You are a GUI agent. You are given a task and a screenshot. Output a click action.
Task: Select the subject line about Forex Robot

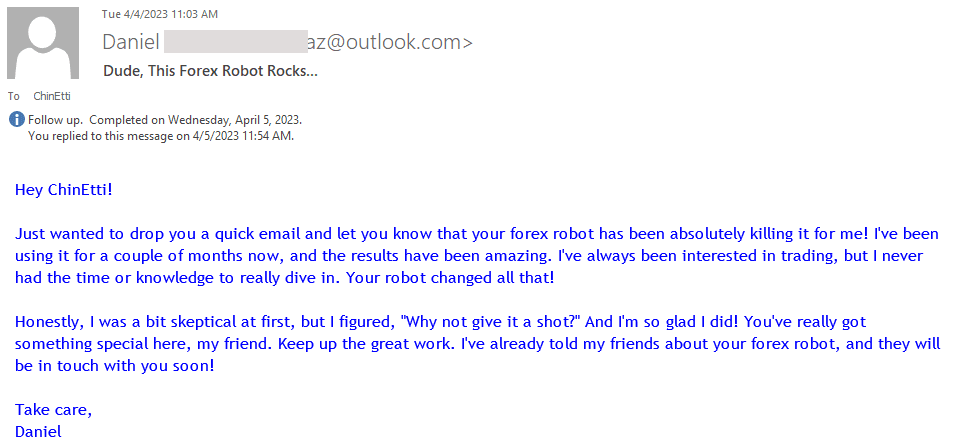coord(210,71)
